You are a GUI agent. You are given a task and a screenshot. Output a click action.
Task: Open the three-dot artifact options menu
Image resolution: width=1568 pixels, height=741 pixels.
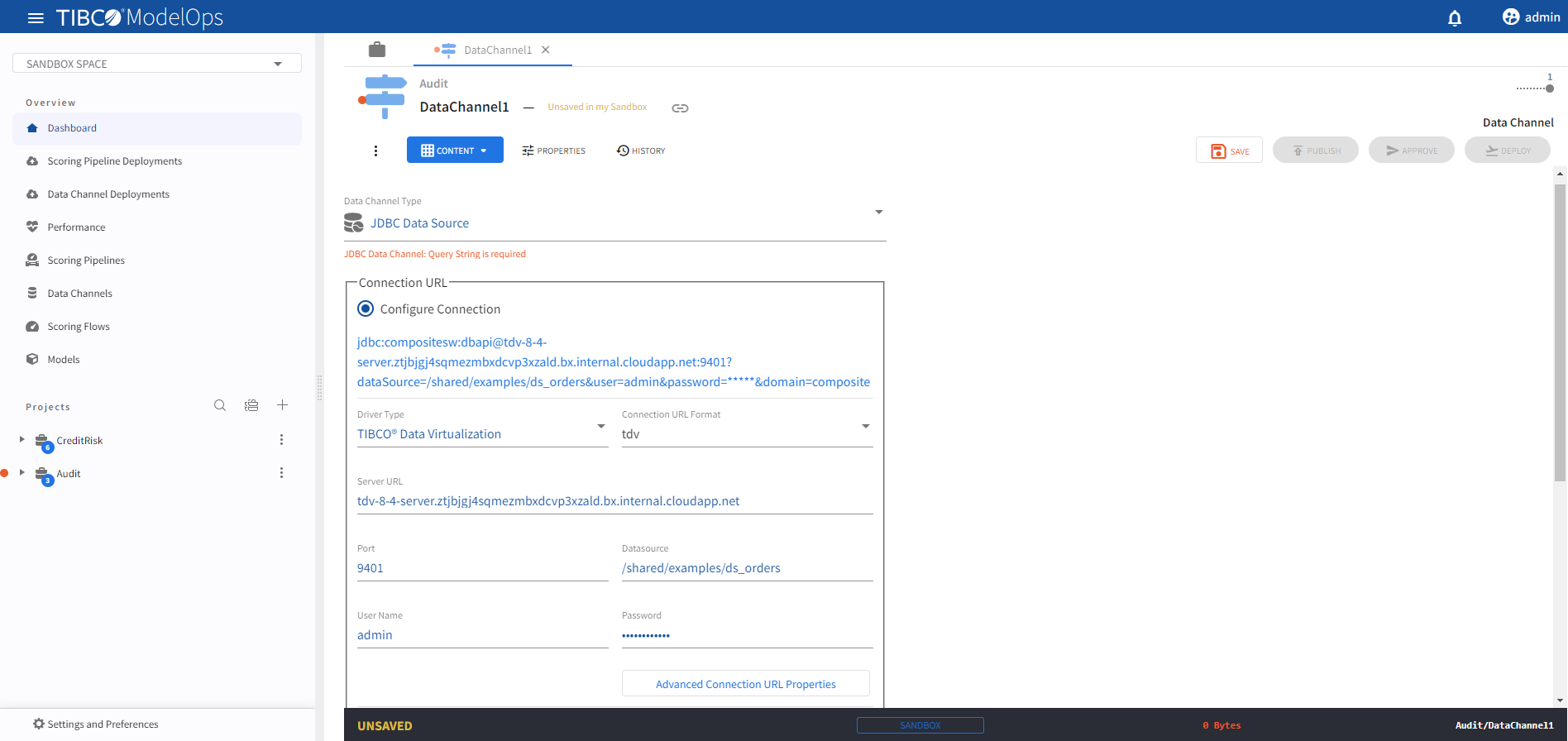pos(375,151)
